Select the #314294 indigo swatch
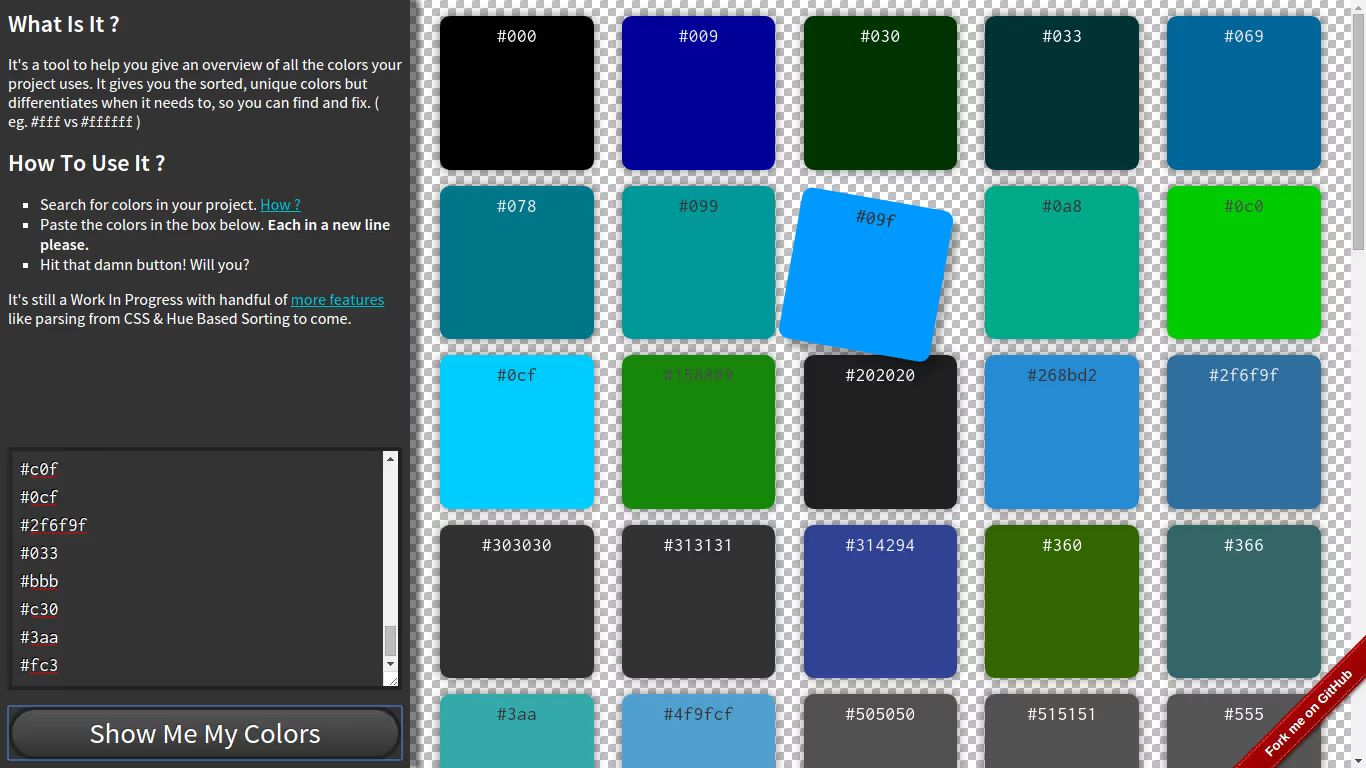The height and width of the screenshot is (768, 1366). pyautogui.click(x=880, y=601)
